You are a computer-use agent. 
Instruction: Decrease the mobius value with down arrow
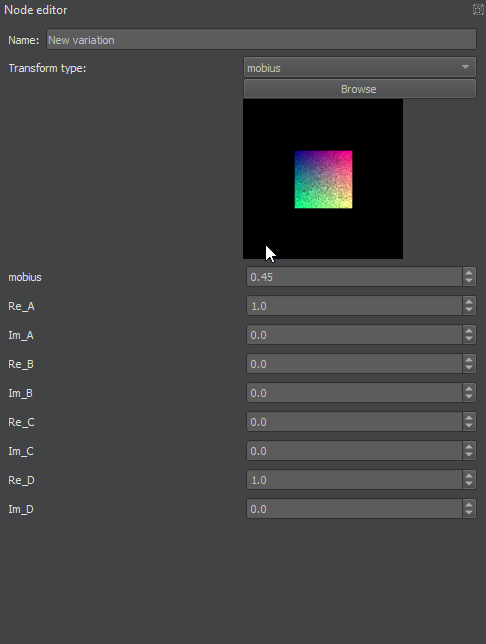point(469,281)
